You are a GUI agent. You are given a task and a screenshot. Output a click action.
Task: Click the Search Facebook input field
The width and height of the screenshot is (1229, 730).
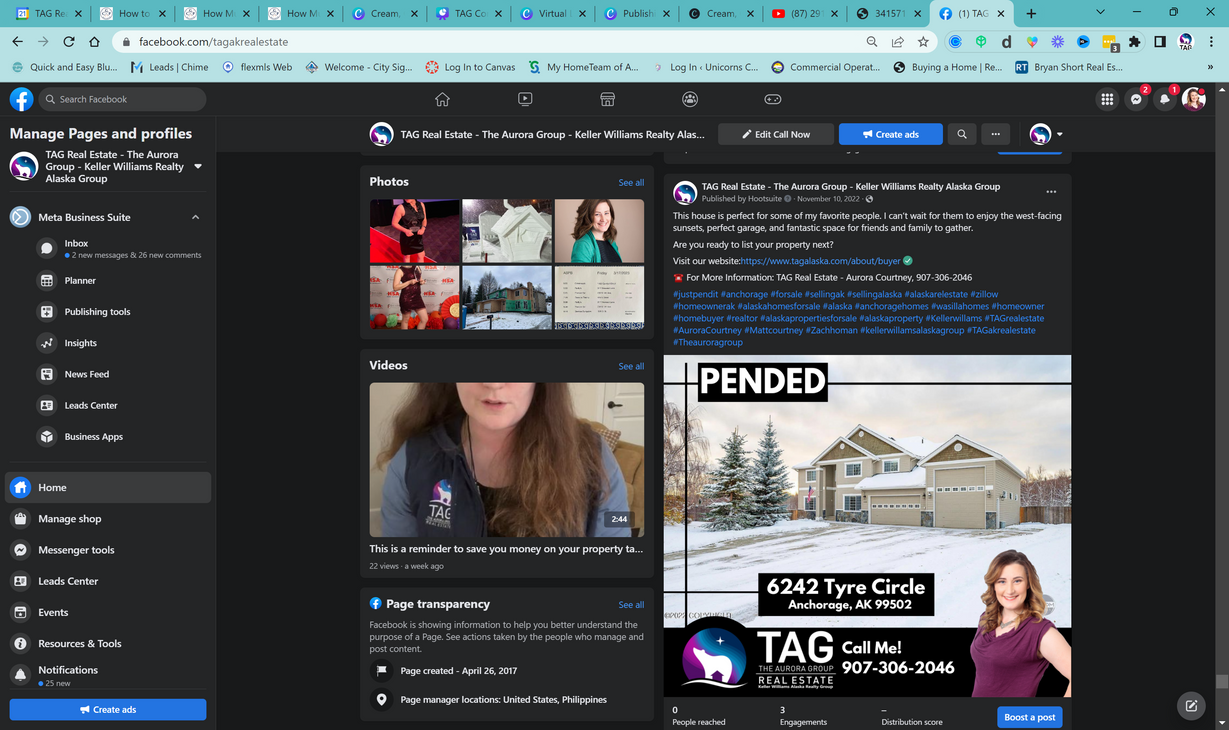pos(123,99)
